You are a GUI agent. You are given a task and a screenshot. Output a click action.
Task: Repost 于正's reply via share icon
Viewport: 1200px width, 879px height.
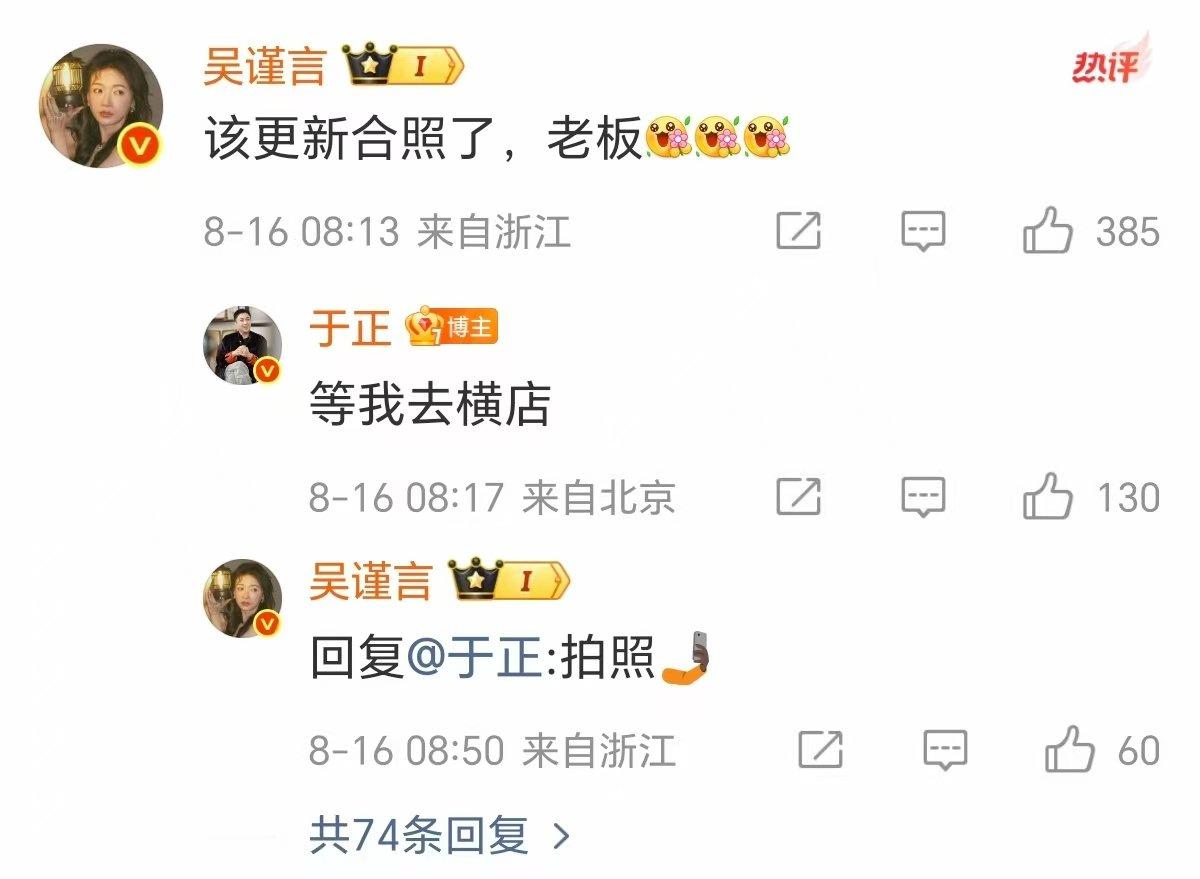tap(799, 497)
